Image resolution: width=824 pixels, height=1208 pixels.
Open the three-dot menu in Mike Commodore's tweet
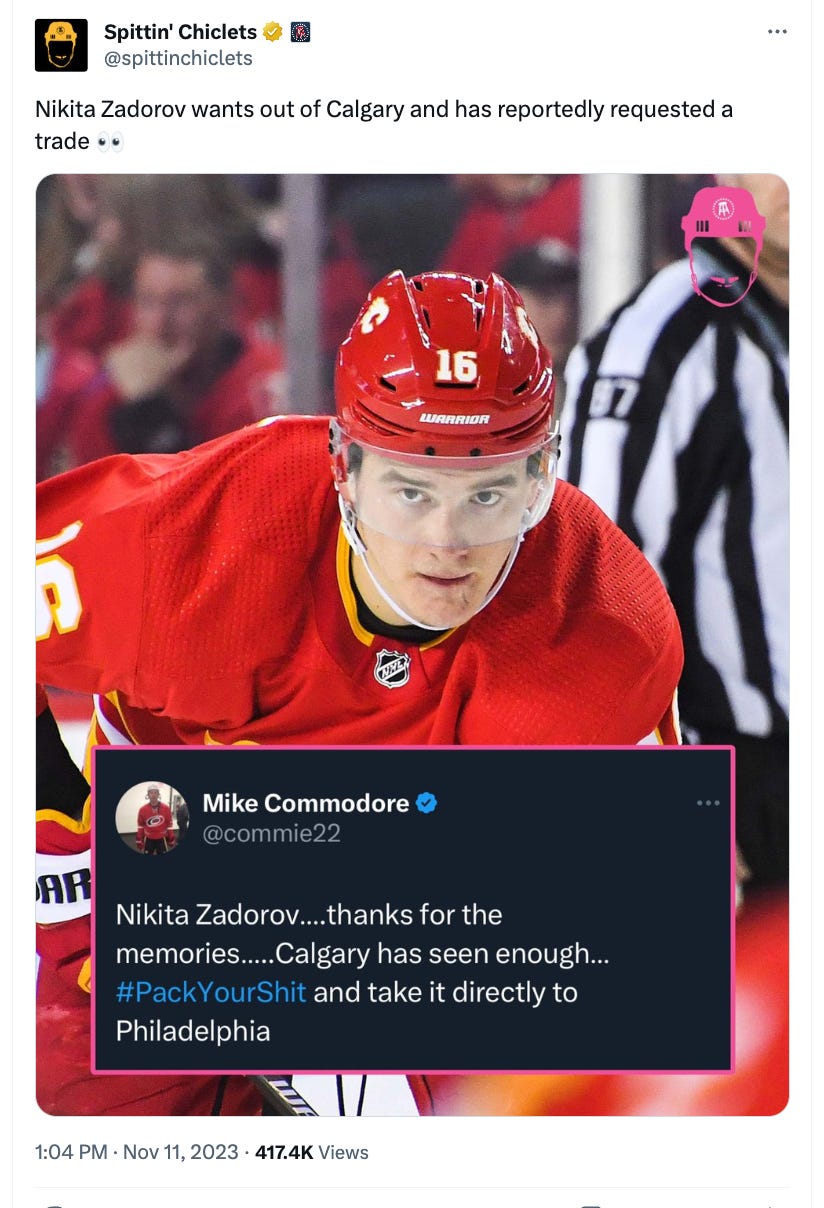(708, 802)
